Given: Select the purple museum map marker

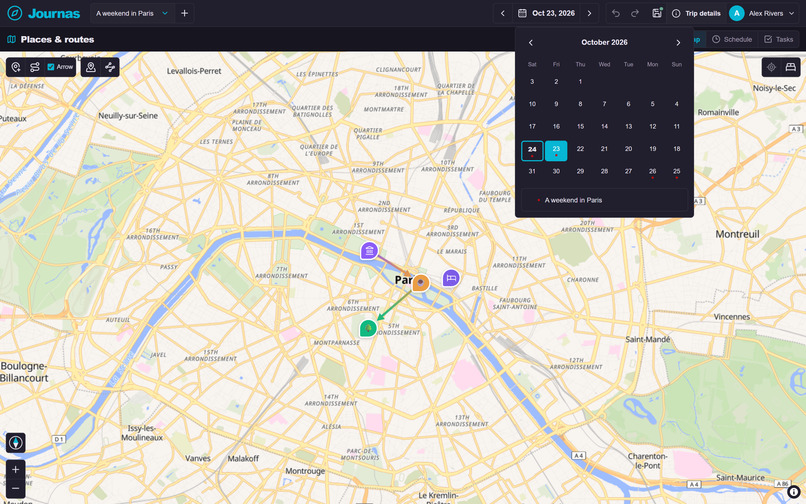Looking at the screenshot, I should (x=369, y=250).
